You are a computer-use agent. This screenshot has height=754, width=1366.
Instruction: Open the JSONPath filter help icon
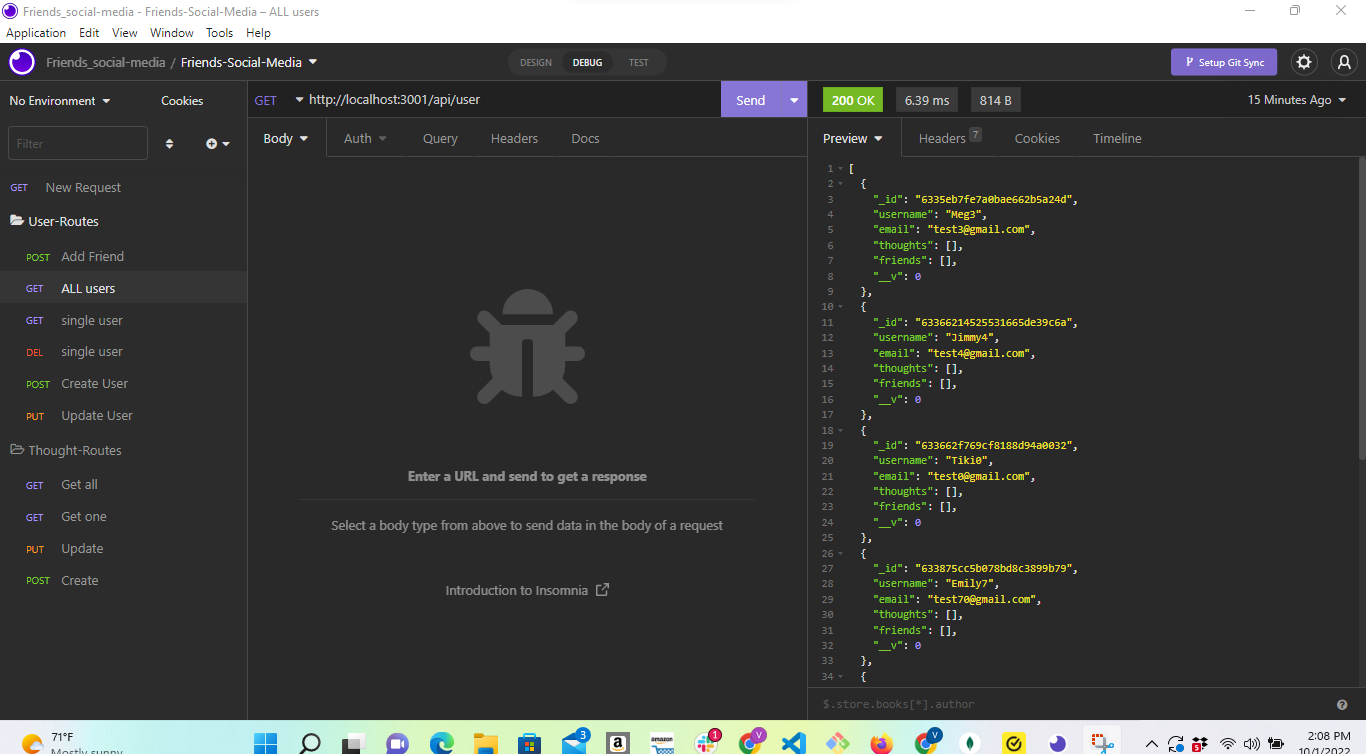[x=1342, y=704]
